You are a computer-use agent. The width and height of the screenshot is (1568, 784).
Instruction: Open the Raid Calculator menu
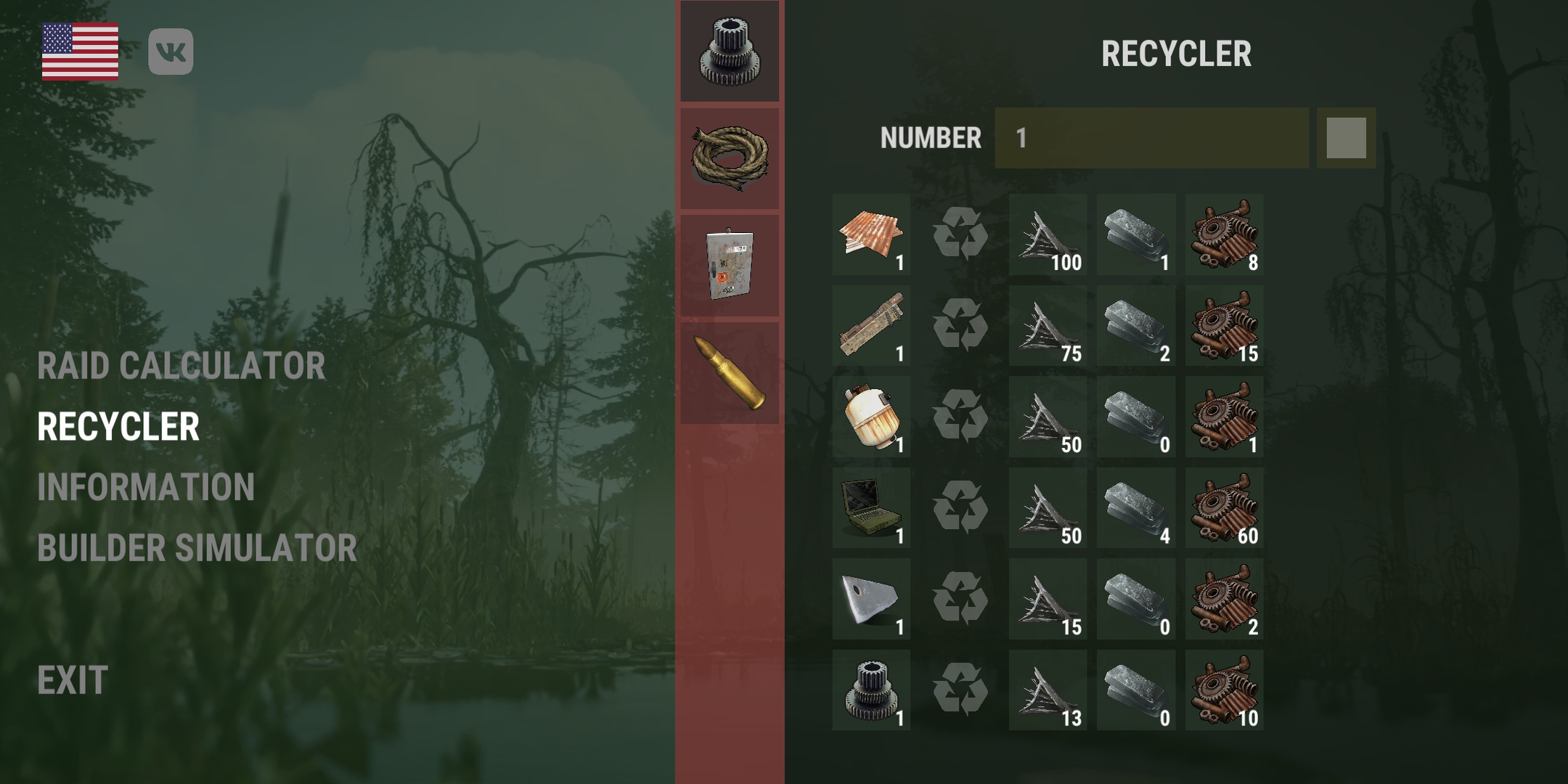pyautogui.click(x=181, y=366)
